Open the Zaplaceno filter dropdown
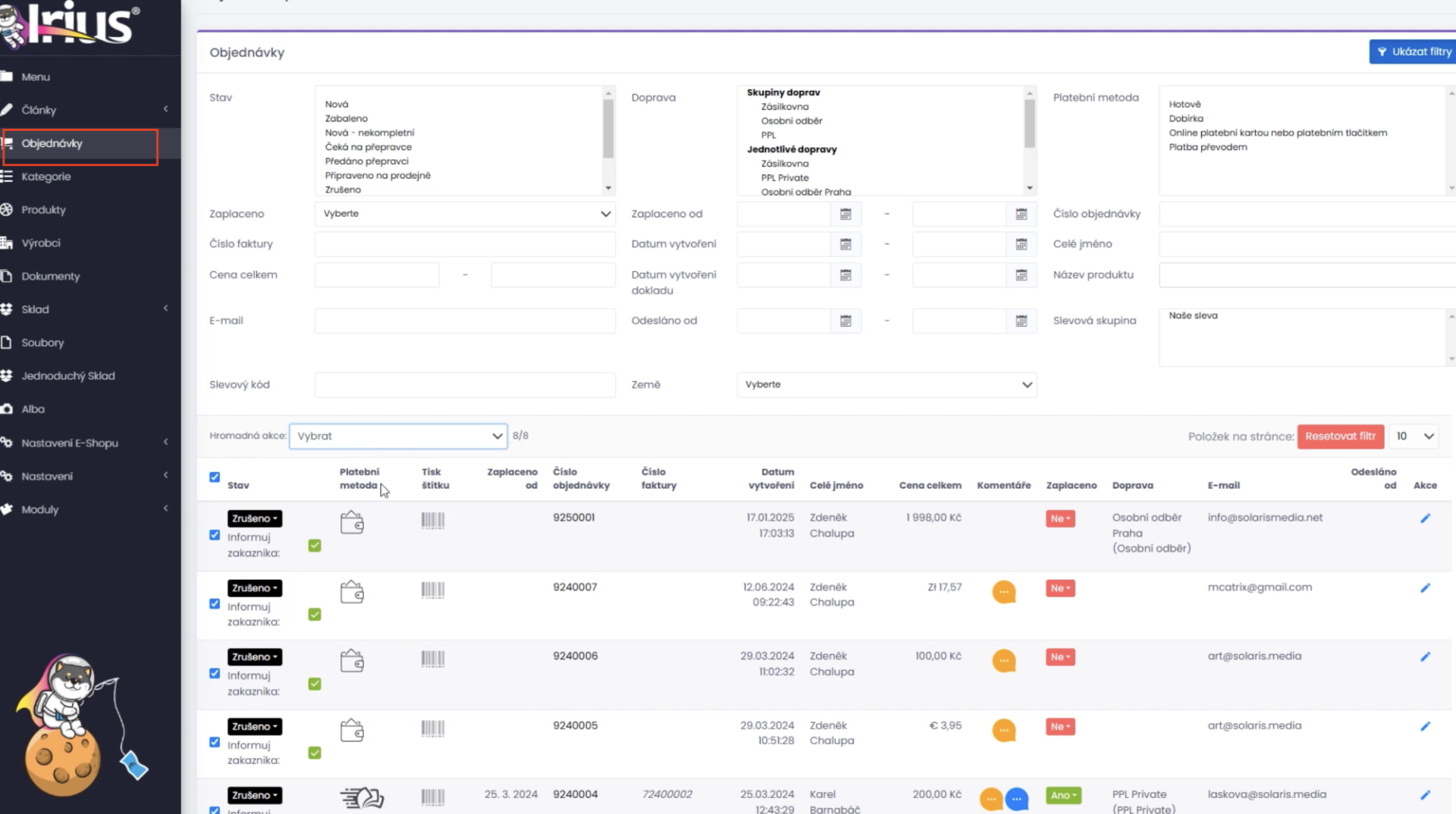The width and height of the screenshot is (1456, 814). tap(465, 214)
